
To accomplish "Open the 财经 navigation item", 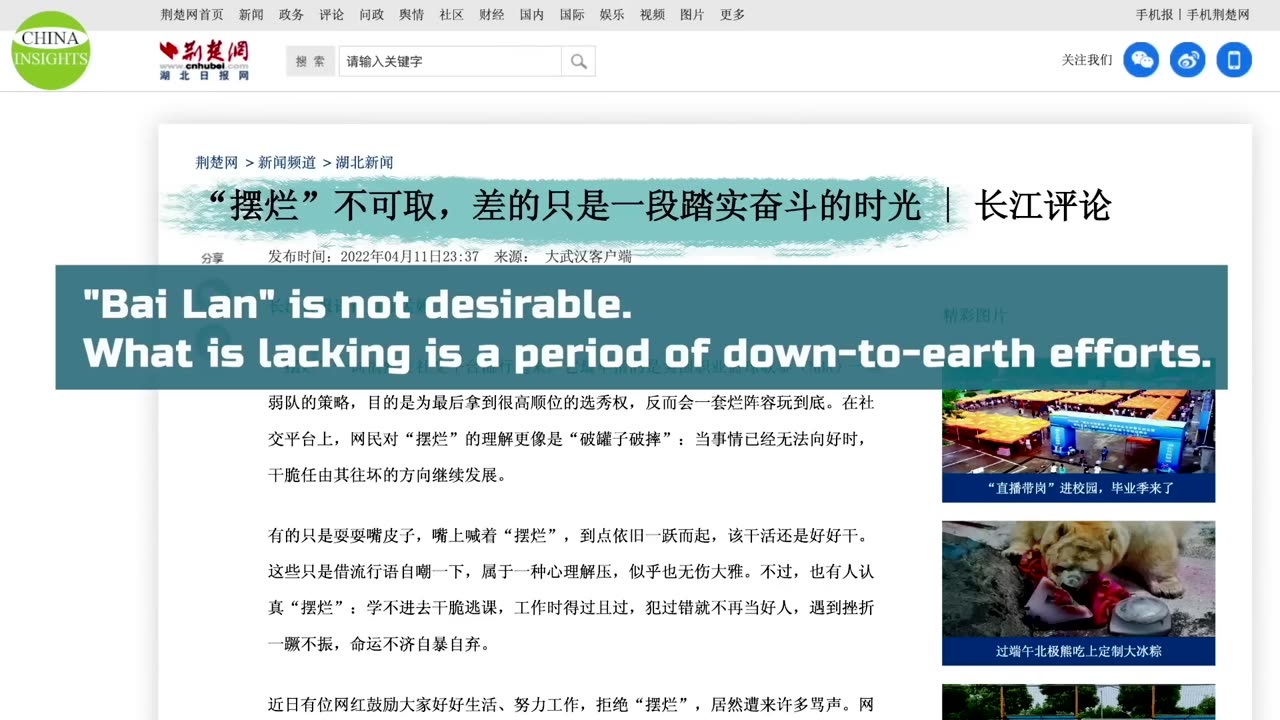I will [492, 15].
